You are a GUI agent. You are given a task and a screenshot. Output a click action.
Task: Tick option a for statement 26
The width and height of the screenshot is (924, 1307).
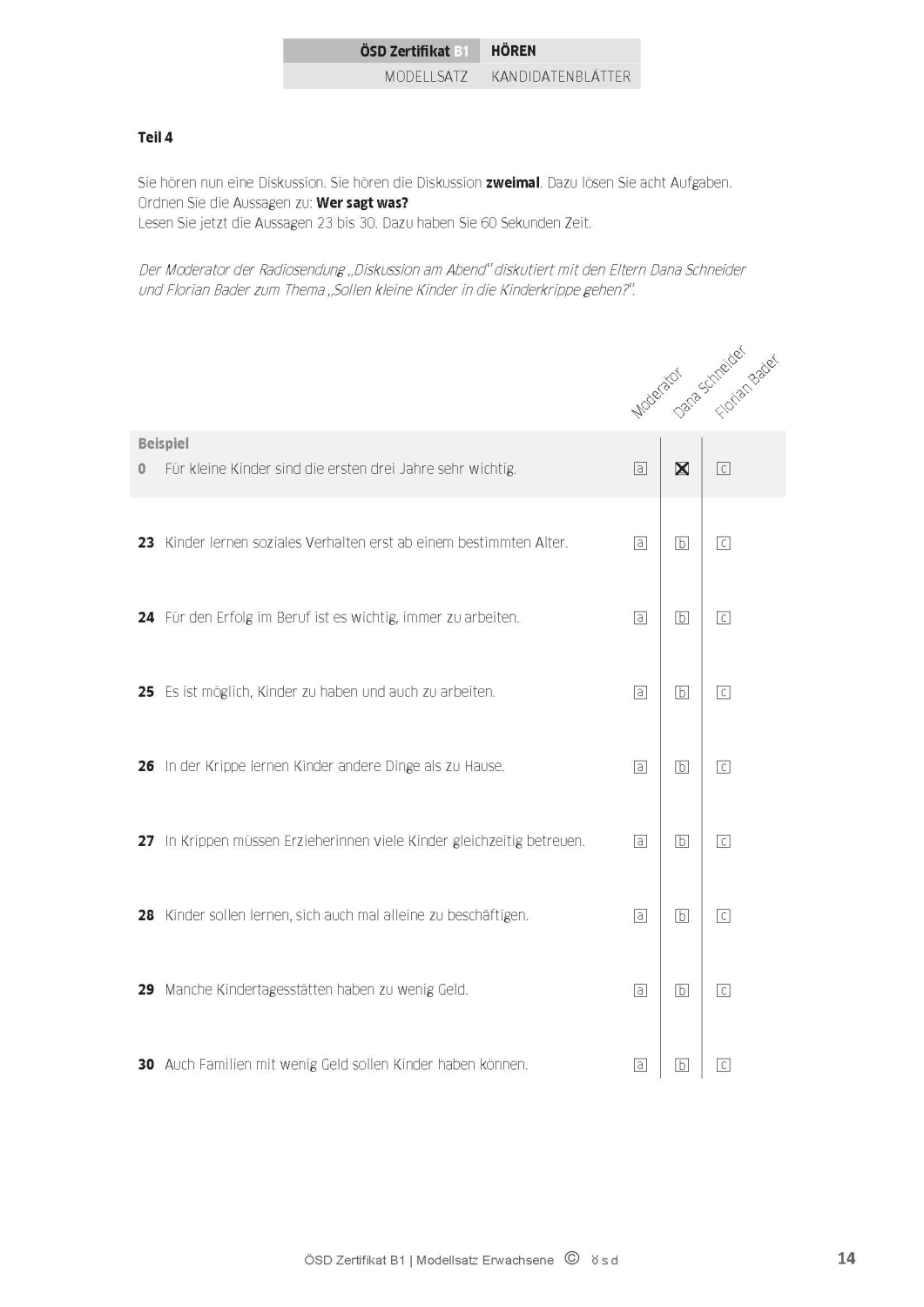(641, 767)
